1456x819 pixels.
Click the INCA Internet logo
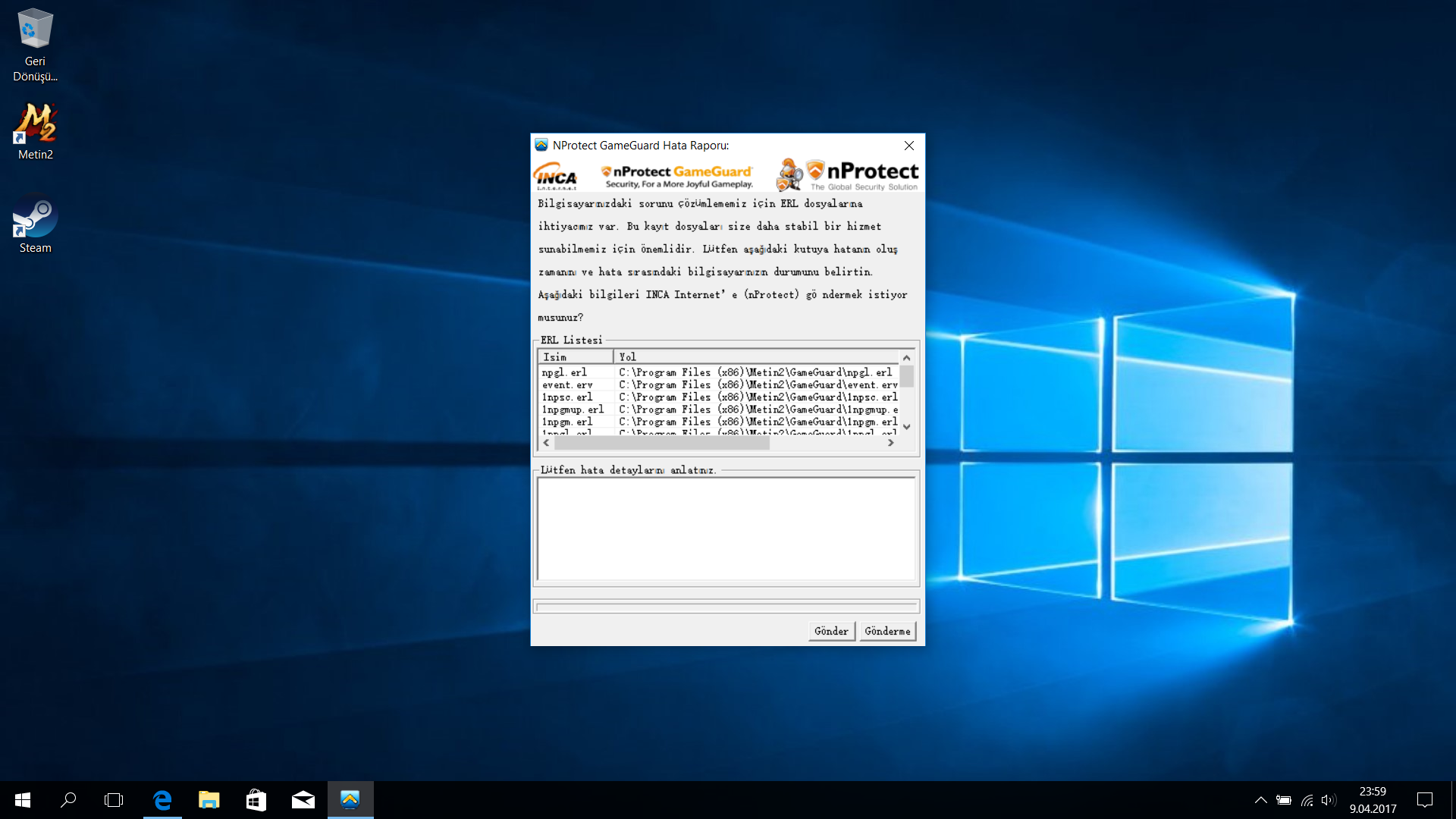tap(556, 176)
